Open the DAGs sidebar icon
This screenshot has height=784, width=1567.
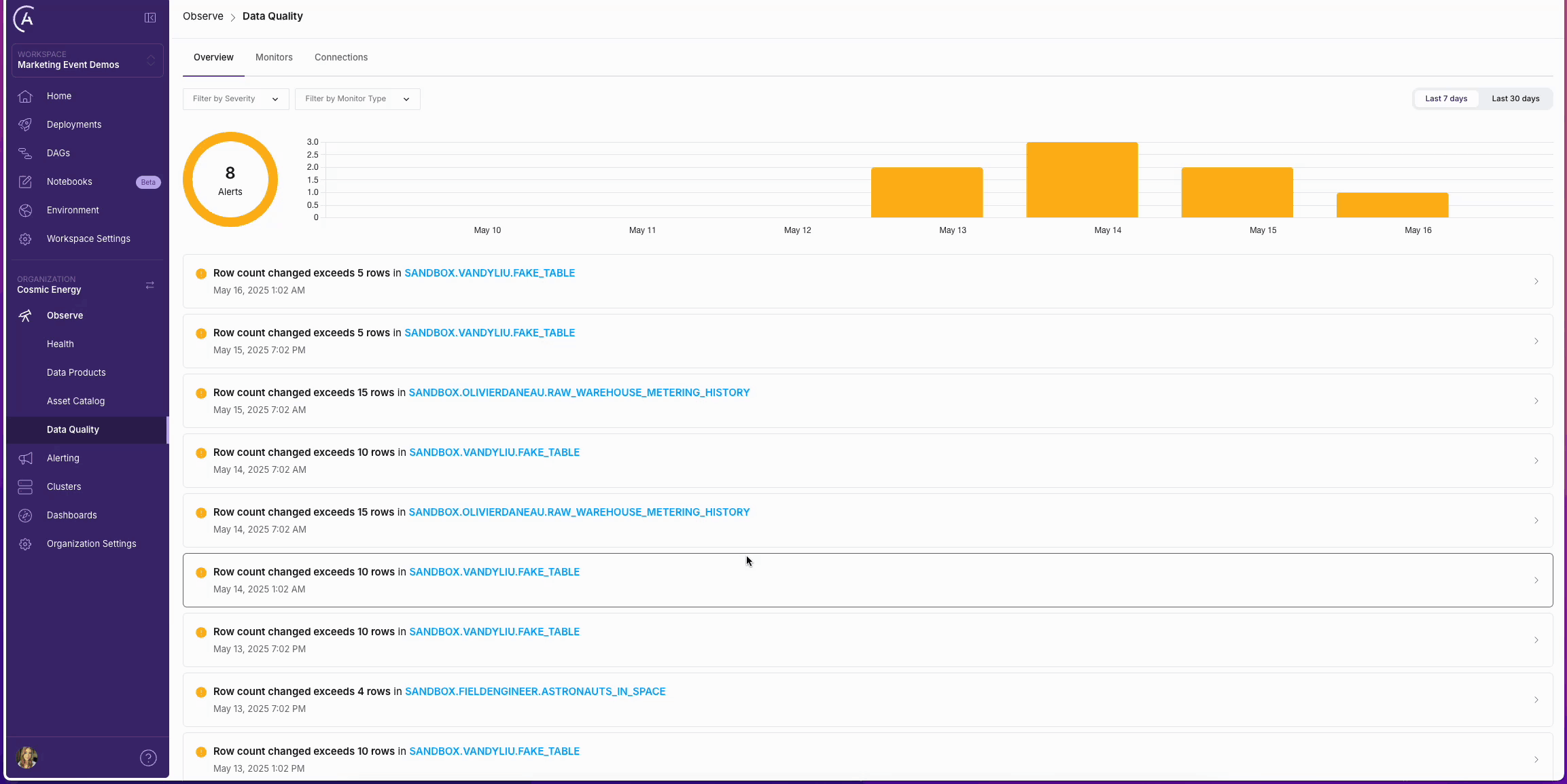pyautogui.click(x=25, y=153)
